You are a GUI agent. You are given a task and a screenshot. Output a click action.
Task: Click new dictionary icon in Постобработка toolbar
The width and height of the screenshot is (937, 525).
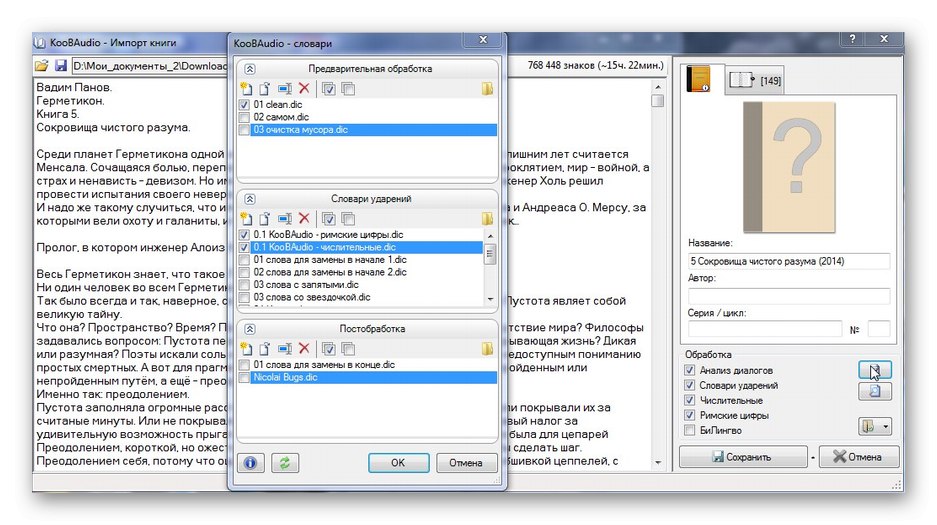(x=246, y=349)
